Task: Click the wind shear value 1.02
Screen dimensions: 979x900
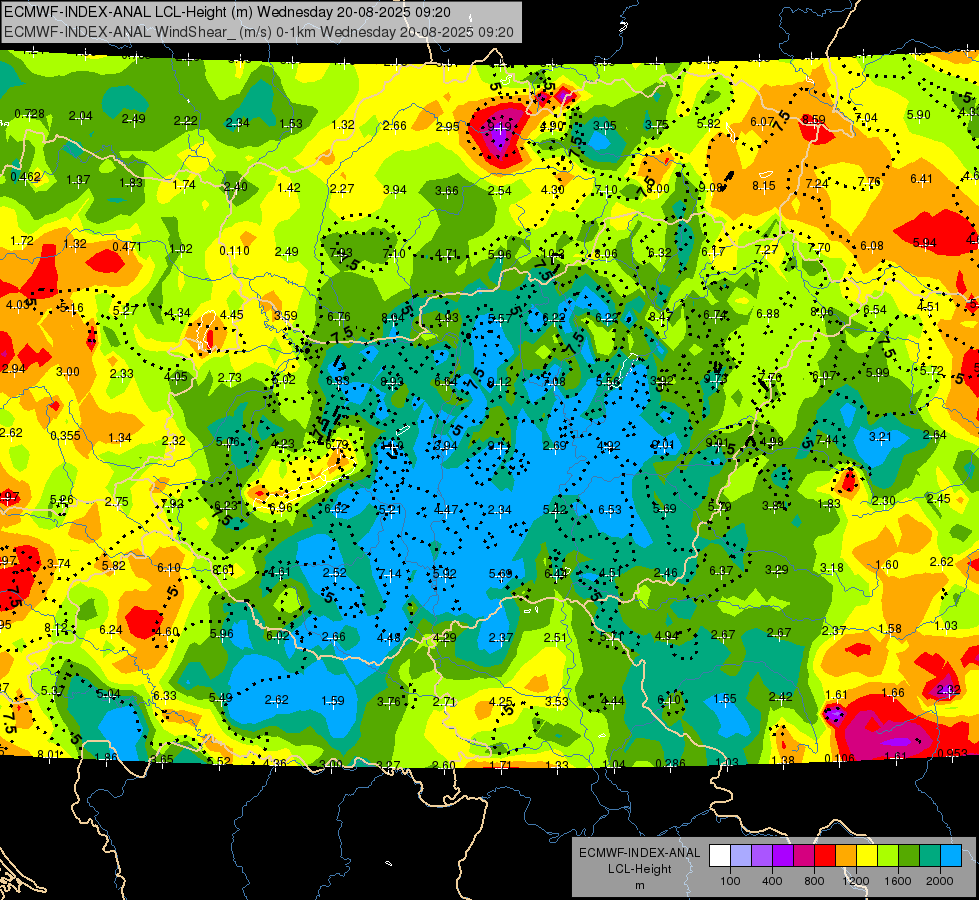Action: click(x=181, y=249)
